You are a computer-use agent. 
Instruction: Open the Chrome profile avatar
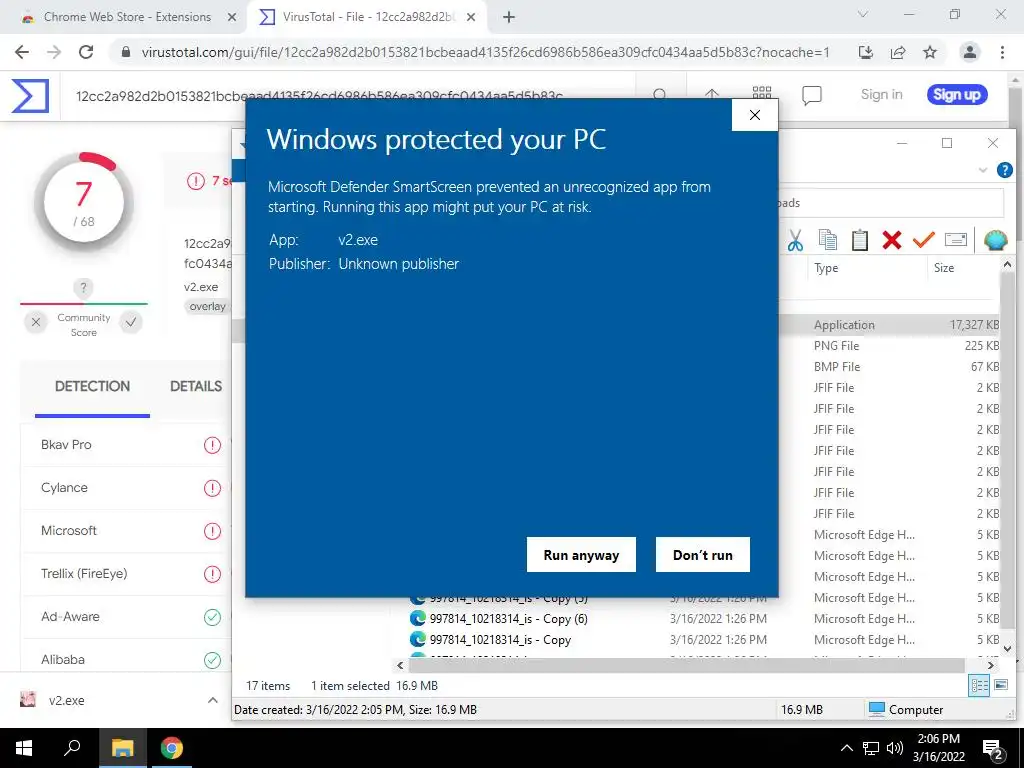970,52
